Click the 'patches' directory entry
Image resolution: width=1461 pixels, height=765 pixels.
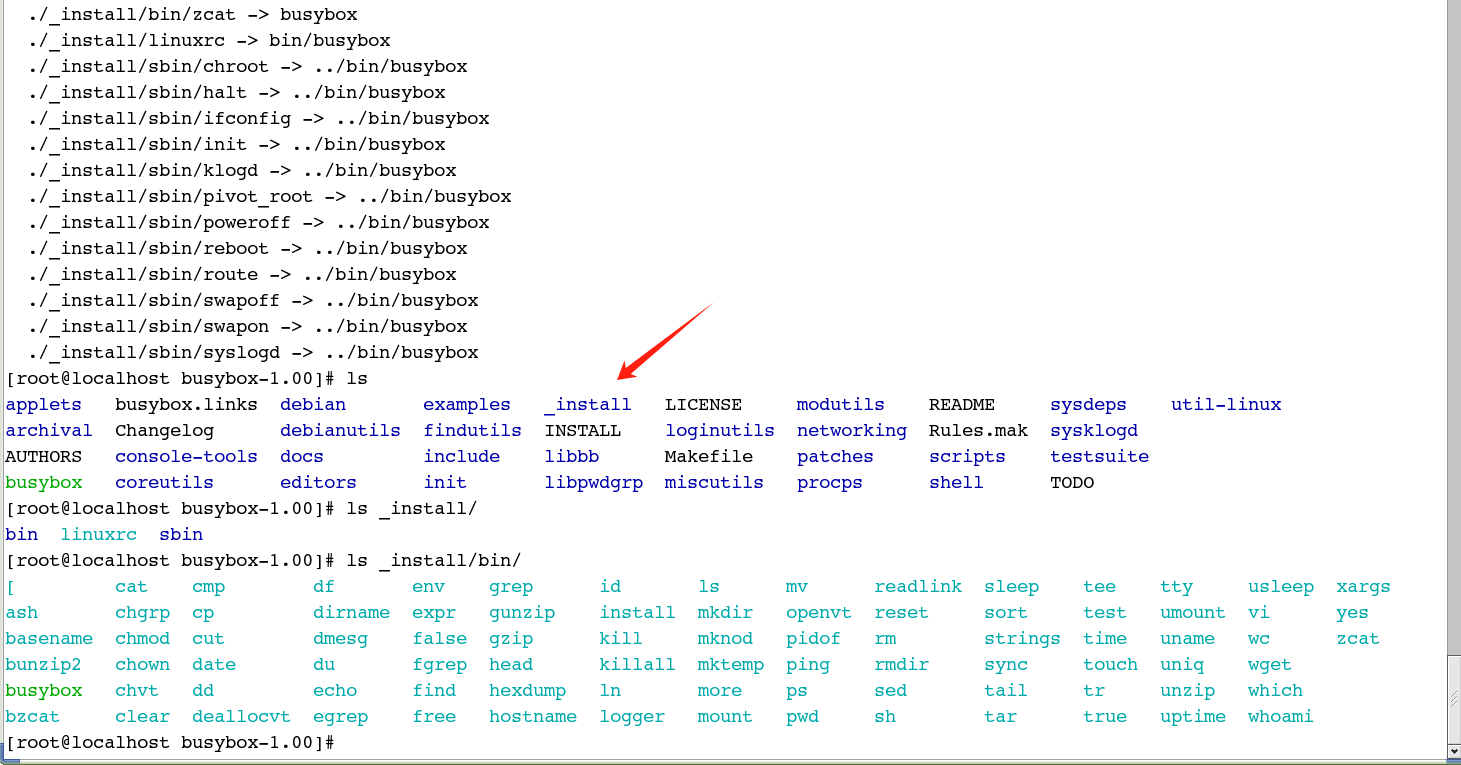coord(835,457)
